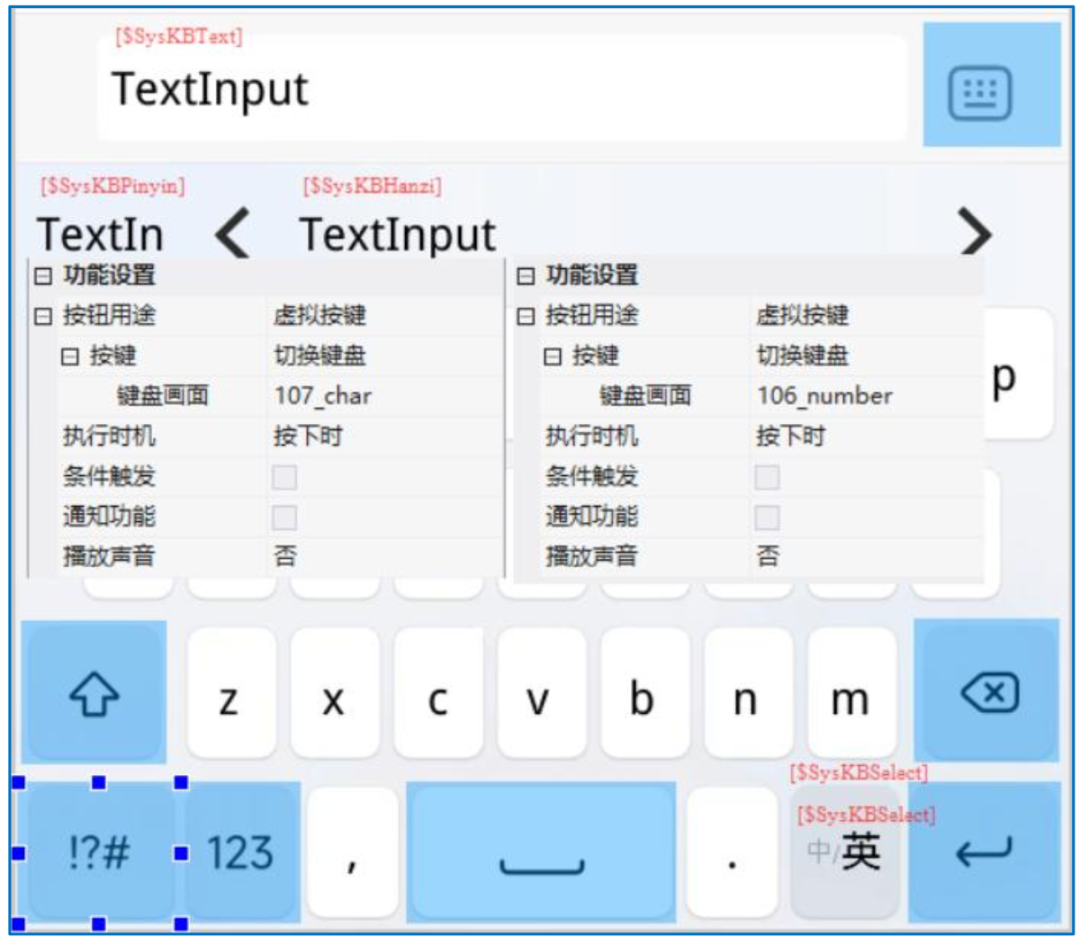Toggle the 中/英 language key
This screenshot has height=937, width=1080.
pos(844,852)
